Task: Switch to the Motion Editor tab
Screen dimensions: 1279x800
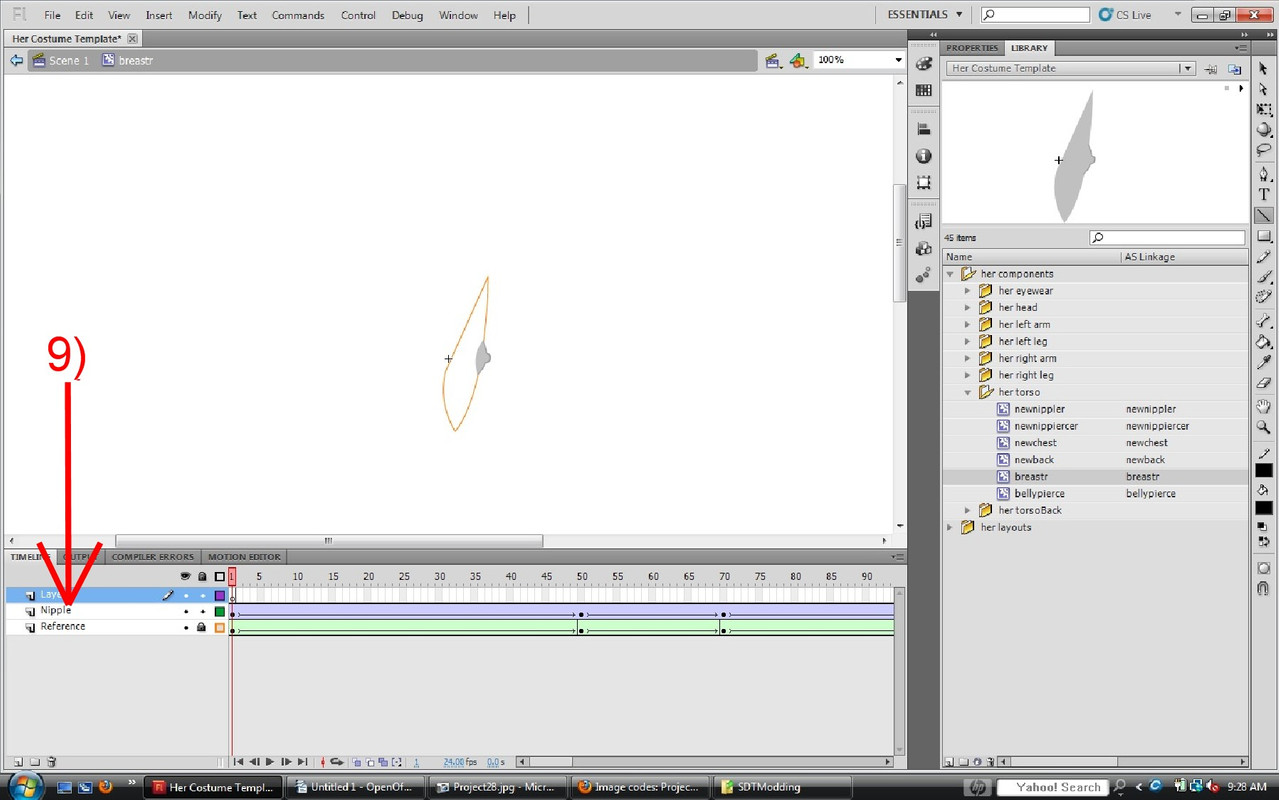Action: point(244,557)
